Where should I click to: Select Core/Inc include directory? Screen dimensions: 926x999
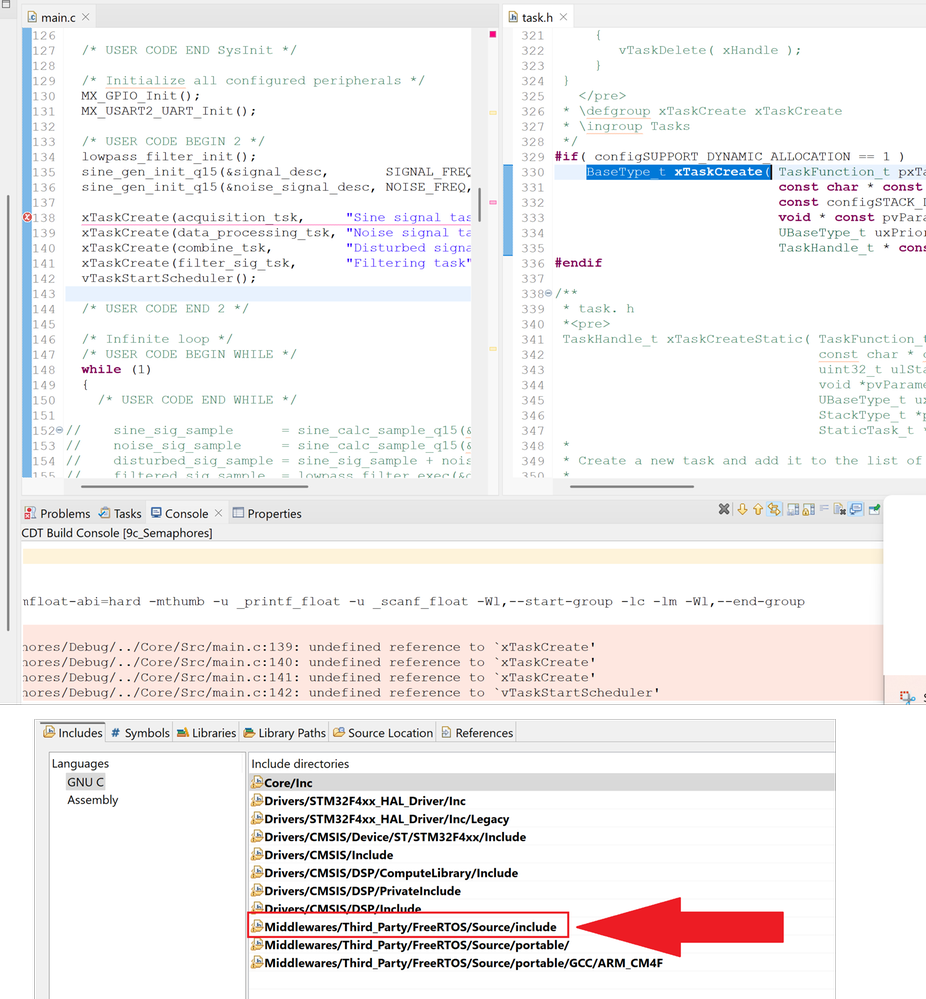(542, 782)
